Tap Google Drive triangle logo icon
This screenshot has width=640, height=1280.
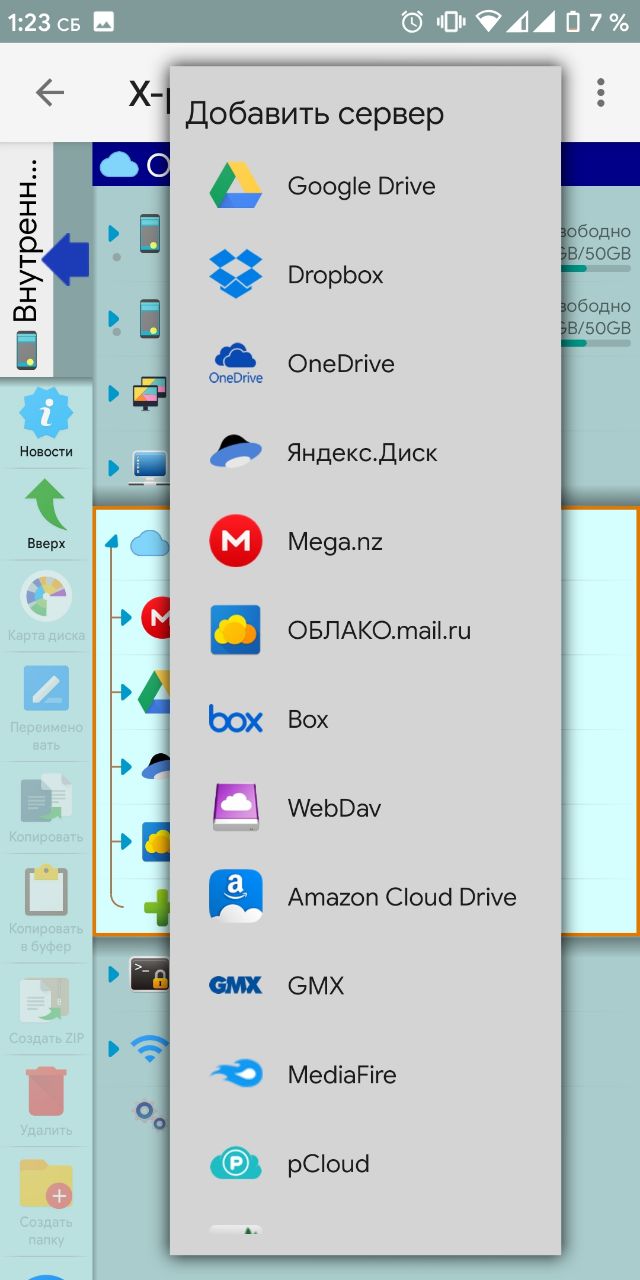pos(236,186)
